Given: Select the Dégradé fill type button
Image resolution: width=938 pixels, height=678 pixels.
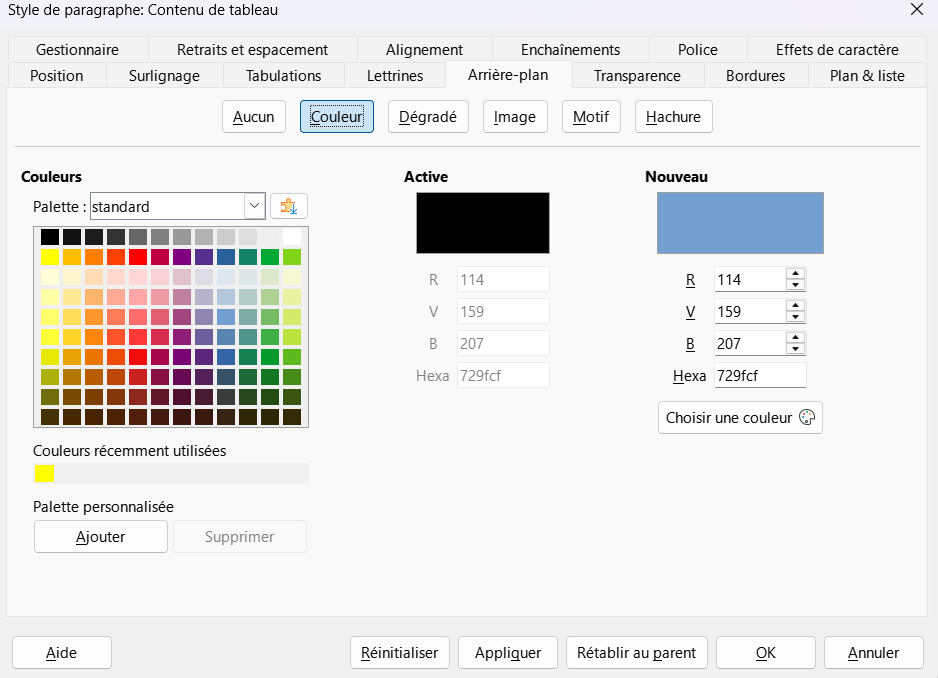Looking at the screenshot, I should (x=428, y=117).
